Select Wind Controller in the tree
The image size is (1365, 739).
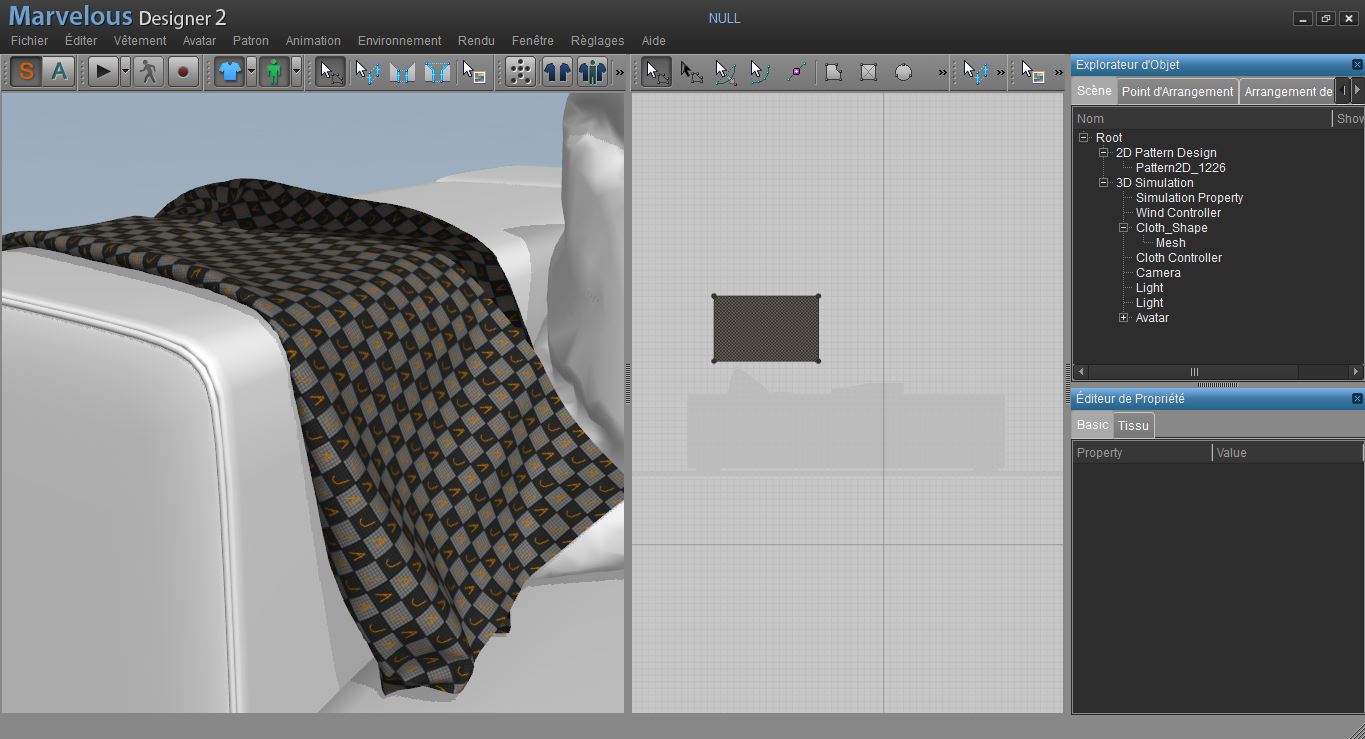pyautogui.click(x=1178, y=213)
